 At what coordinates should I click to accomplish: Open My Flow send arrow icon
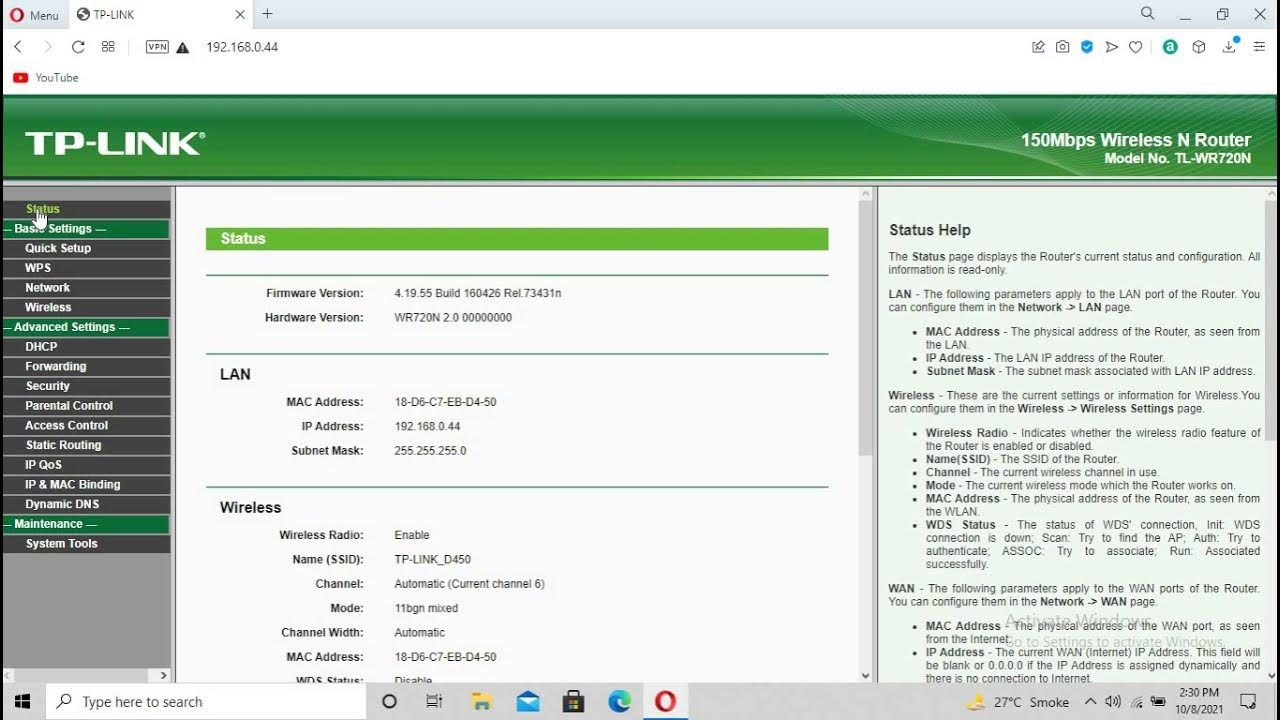(x=1111, y=47)
